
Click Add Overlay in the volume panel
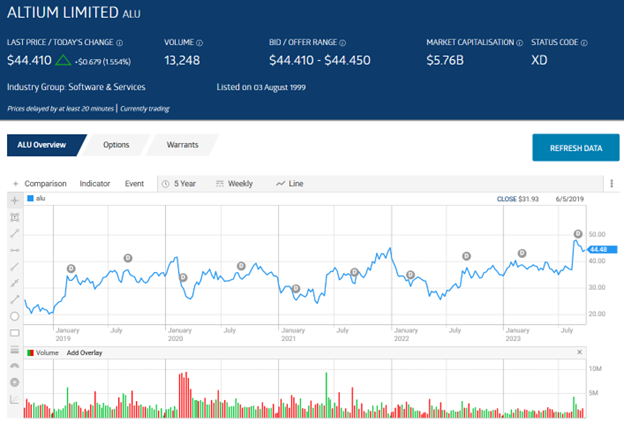pyautogui.click(x=84, y=353)
